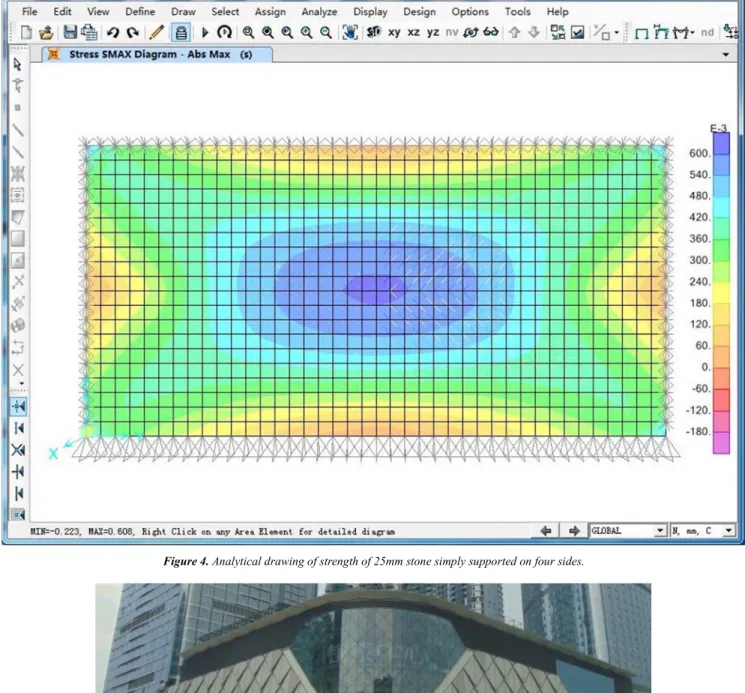Choose the Draw Special Joint tool
Viewport: 745px width, 693px height.
[x=18, y=108]
